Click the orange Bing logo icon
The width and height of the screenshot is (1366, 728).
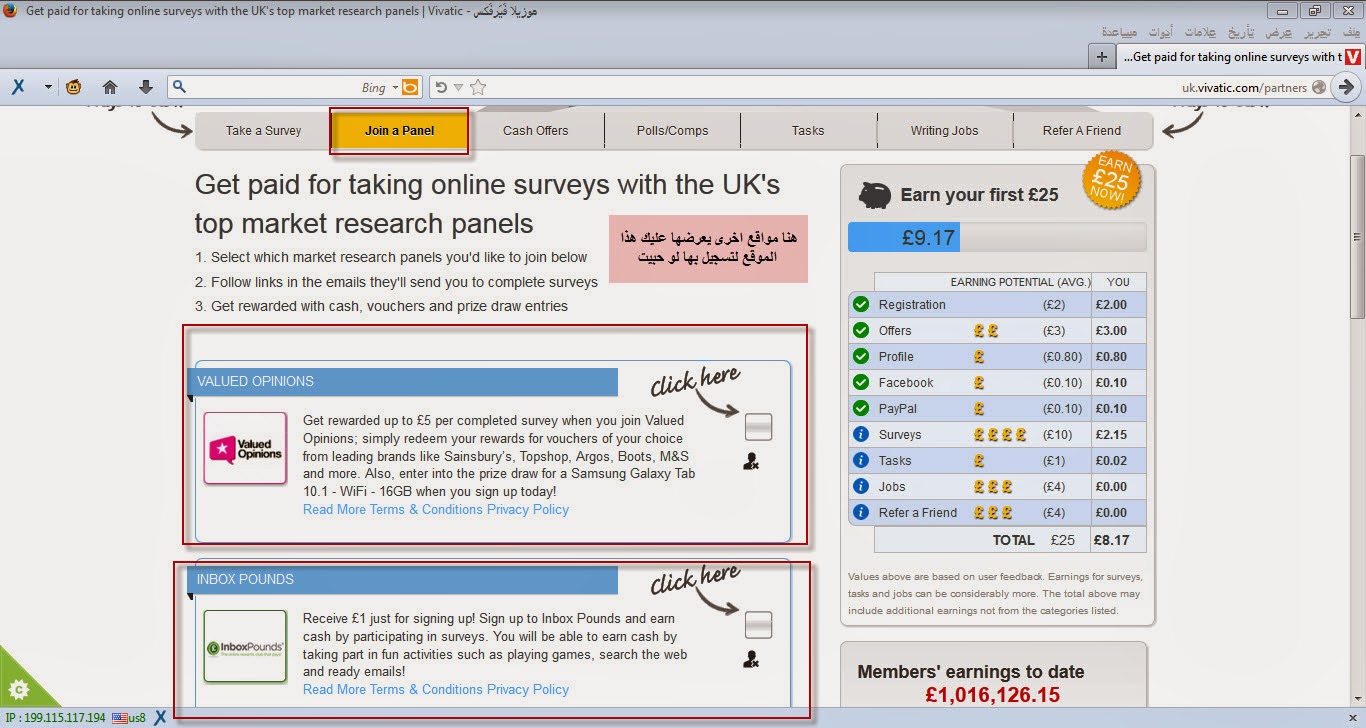coord(410,87)
